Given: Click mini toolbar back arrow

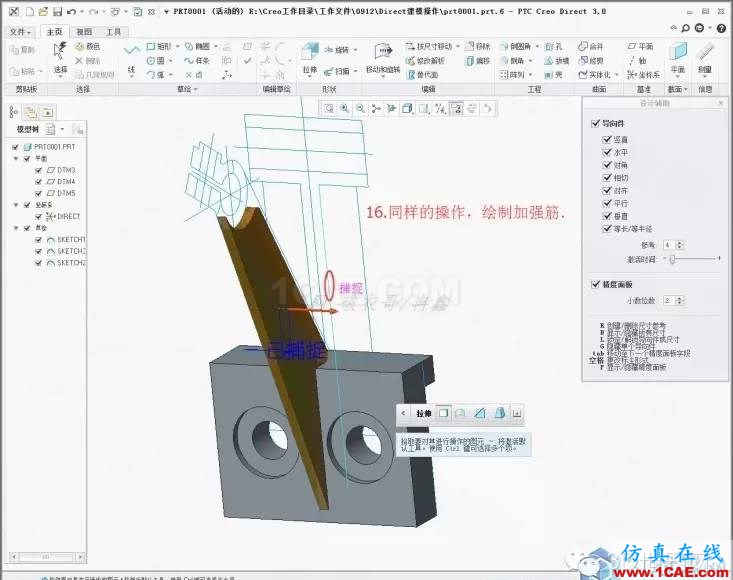Looking at the screenshot, I should 403,413.
